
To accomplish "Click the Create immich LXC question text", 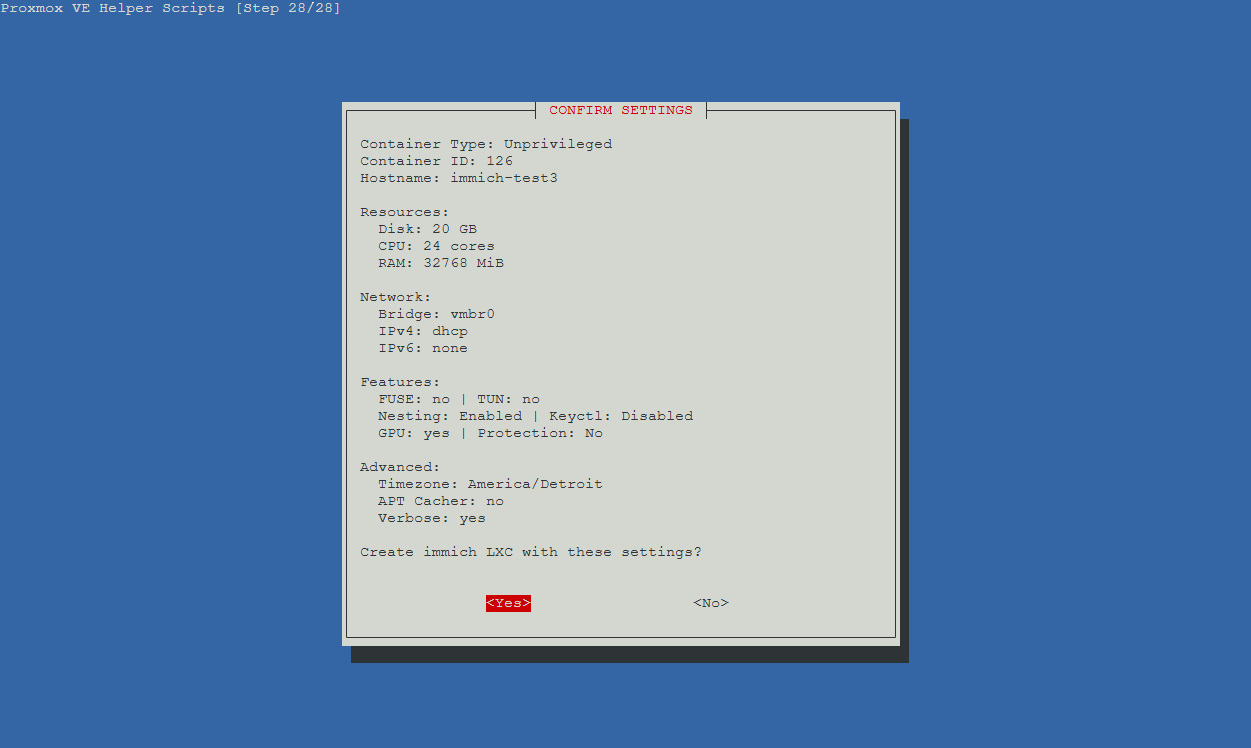I will [x=532, y=552].
